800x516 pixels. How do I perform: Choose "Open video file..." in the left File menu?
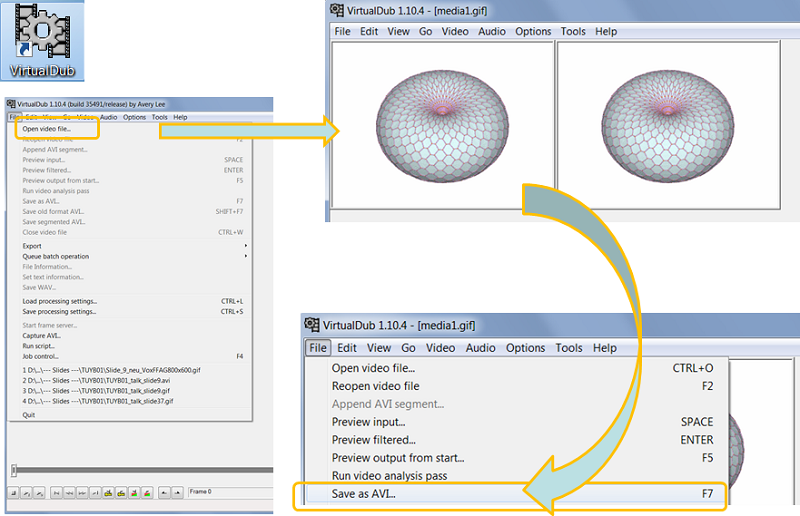tap(47, 128)
